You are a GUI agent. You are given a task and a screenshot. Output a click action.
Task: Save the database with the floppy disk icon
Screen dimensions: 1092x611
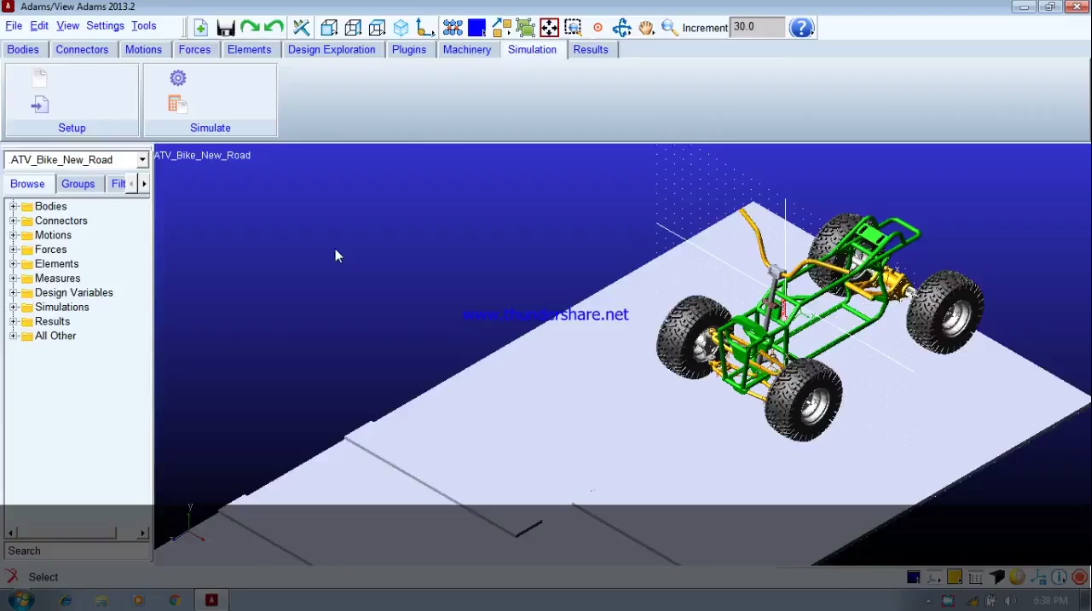point(226,28)
